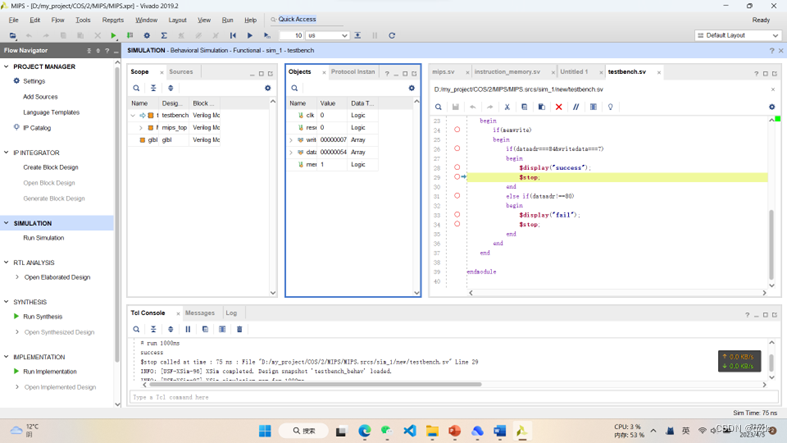The width and height of the screenshot is (787, 443).
Task: Click the column selection mode icon in the editor
Action: click(593, 107)
